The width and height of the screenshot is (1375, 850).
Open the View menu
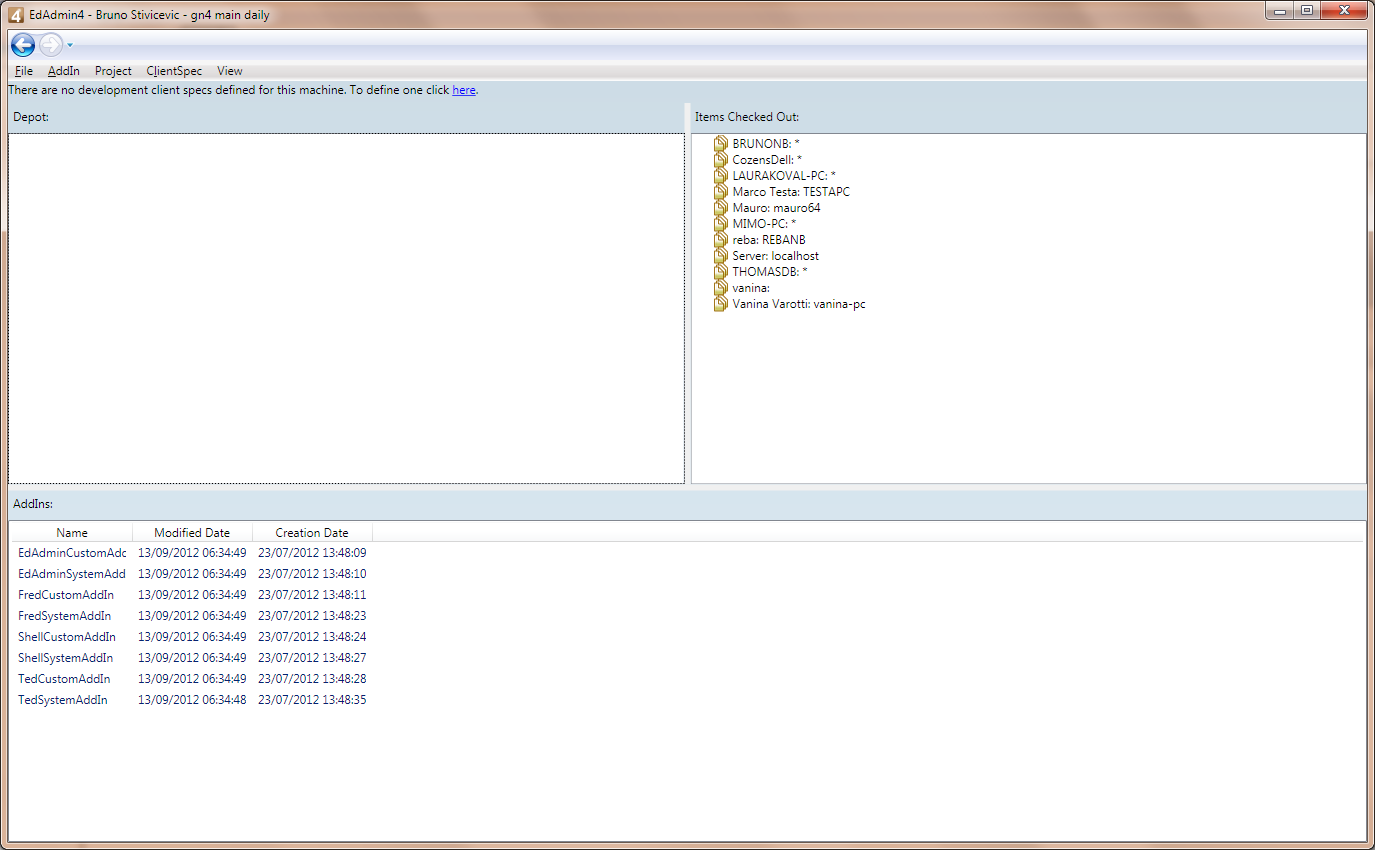tap(230, 71)
